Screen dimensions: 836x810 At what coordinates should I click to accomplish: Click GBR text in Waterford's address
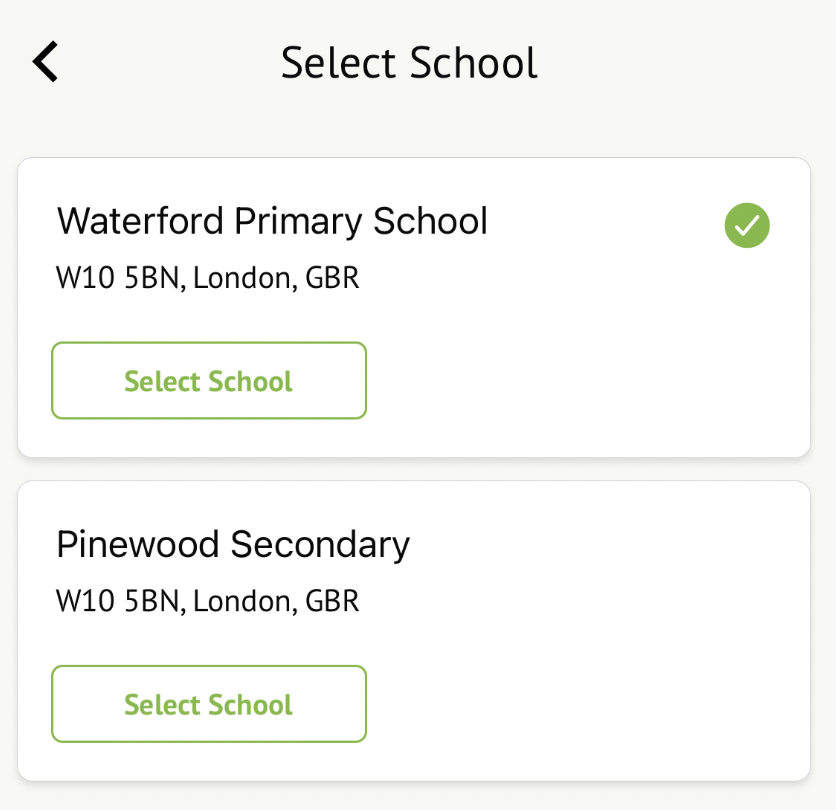point(332,277)
